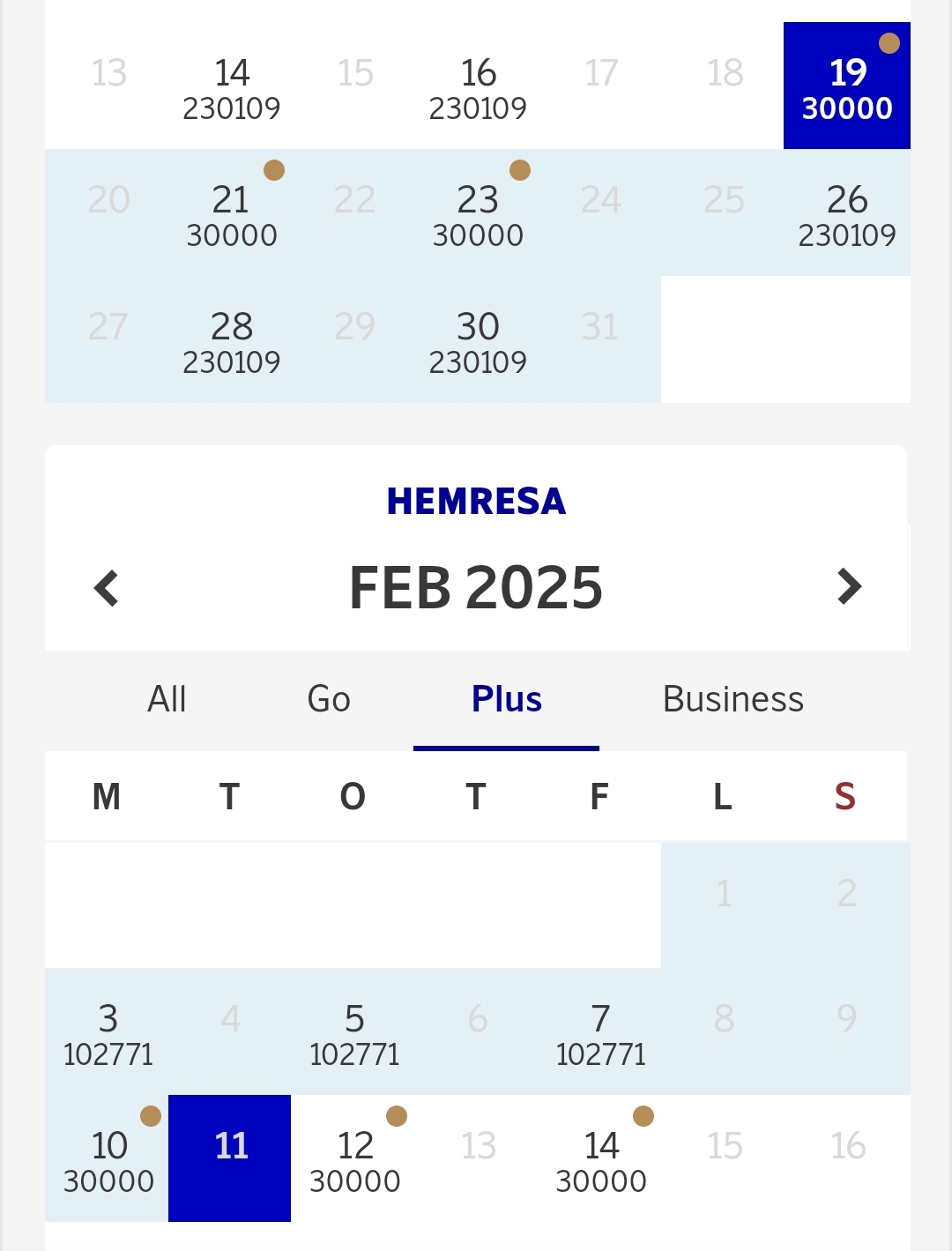Pick return date February 7 priced 102771
The width and height of the screenshot is (952, 1251).
[600, 1032]
